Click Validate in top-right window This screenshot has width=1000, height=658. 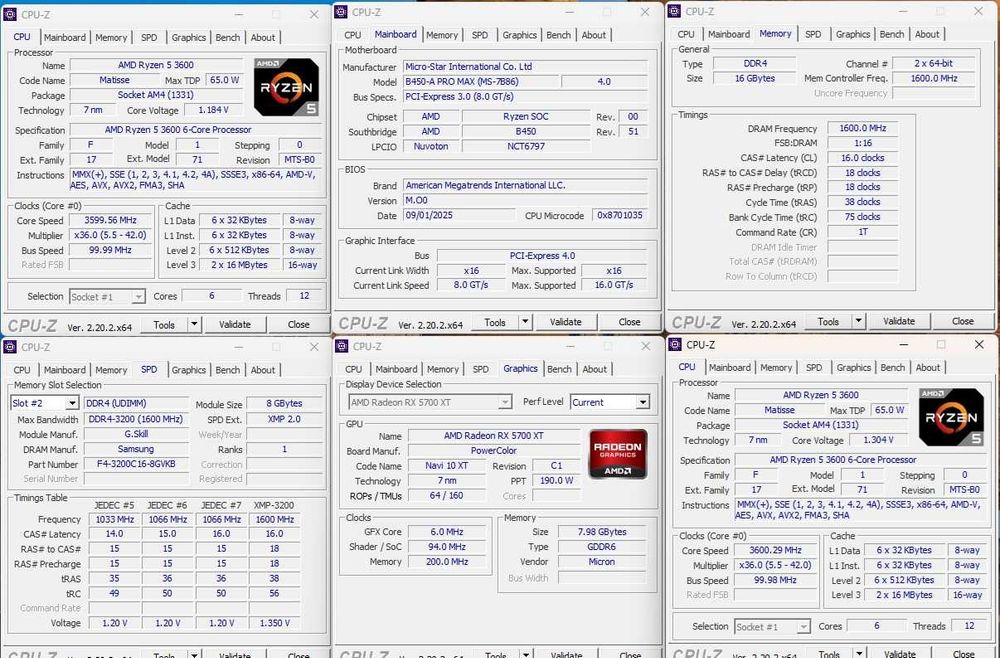pos(899,321)
